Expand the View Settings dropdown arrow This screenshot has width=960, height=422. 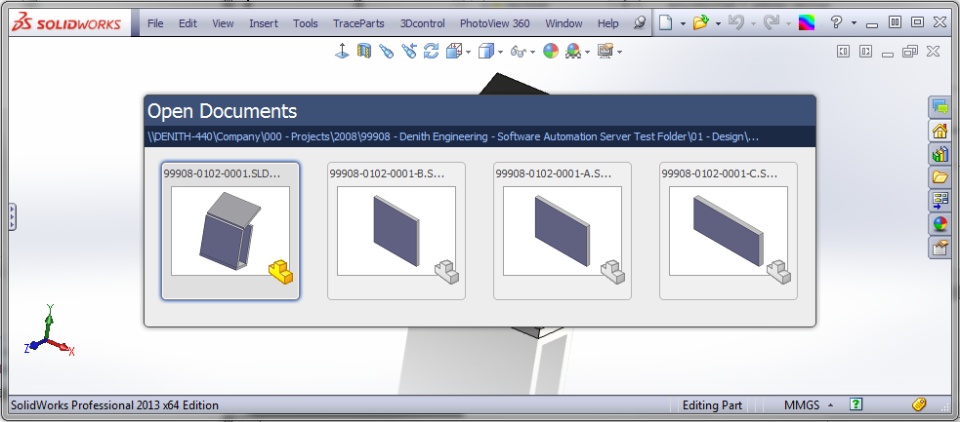tap(620, 52)
